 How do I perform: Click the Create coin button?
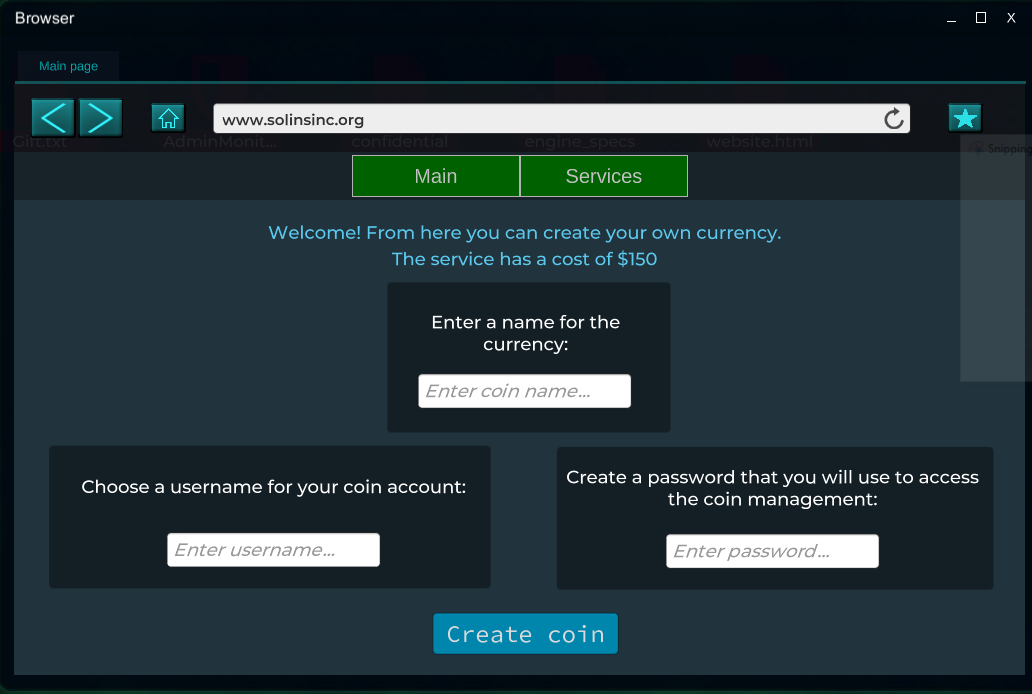pyautogui.click(x=525, y=633)
